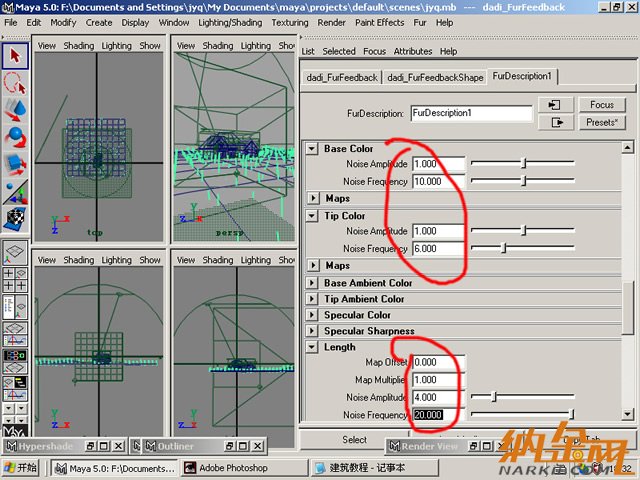The width and height of the screenshot is (640, 480).
Task: Expand the Tip Ambient Color section
Action: pyautogui.click(x=312, y=299)
